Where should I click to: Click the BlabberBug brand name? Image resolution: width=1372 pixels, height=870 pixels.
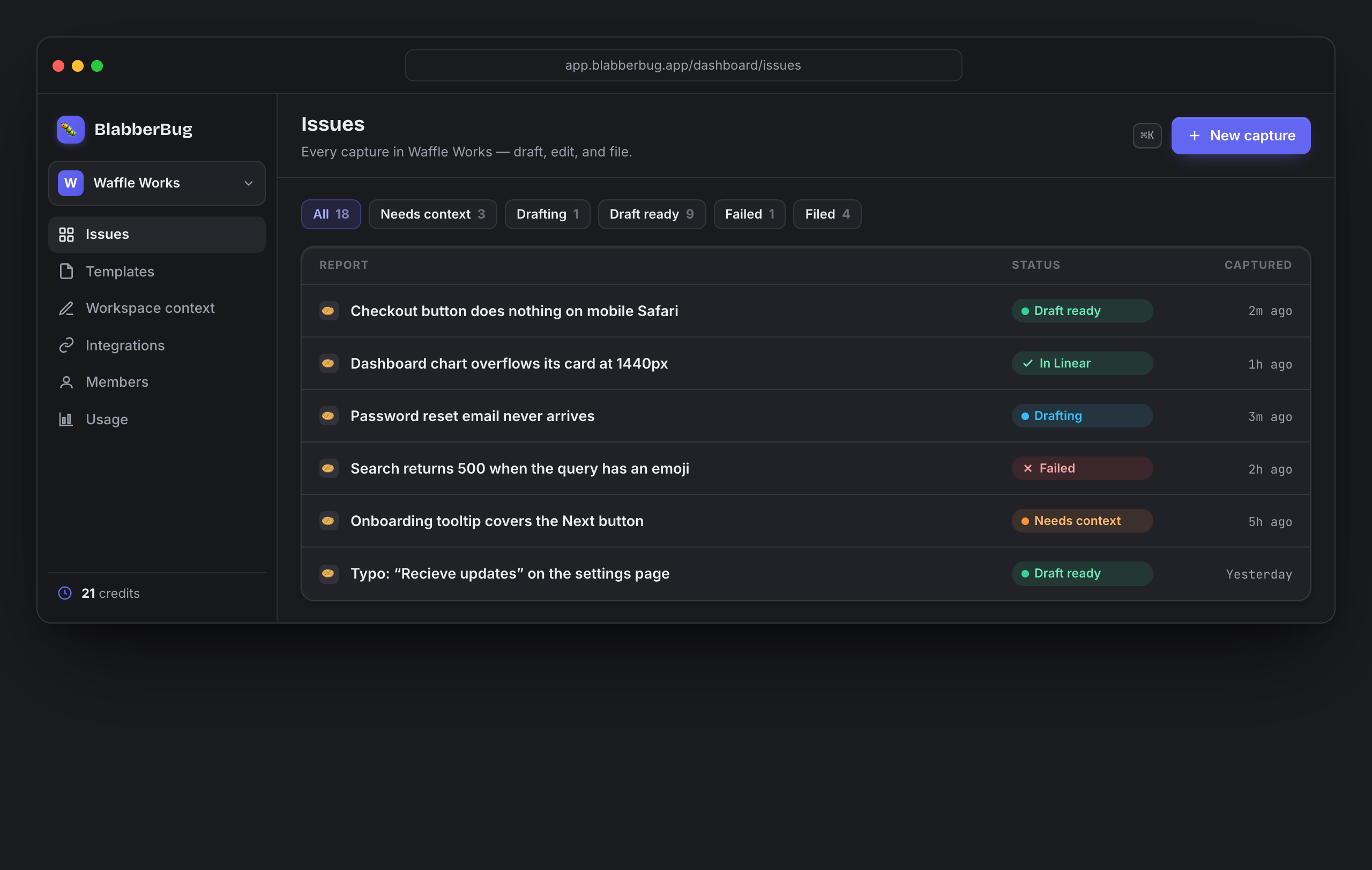(x=143, y=129)
